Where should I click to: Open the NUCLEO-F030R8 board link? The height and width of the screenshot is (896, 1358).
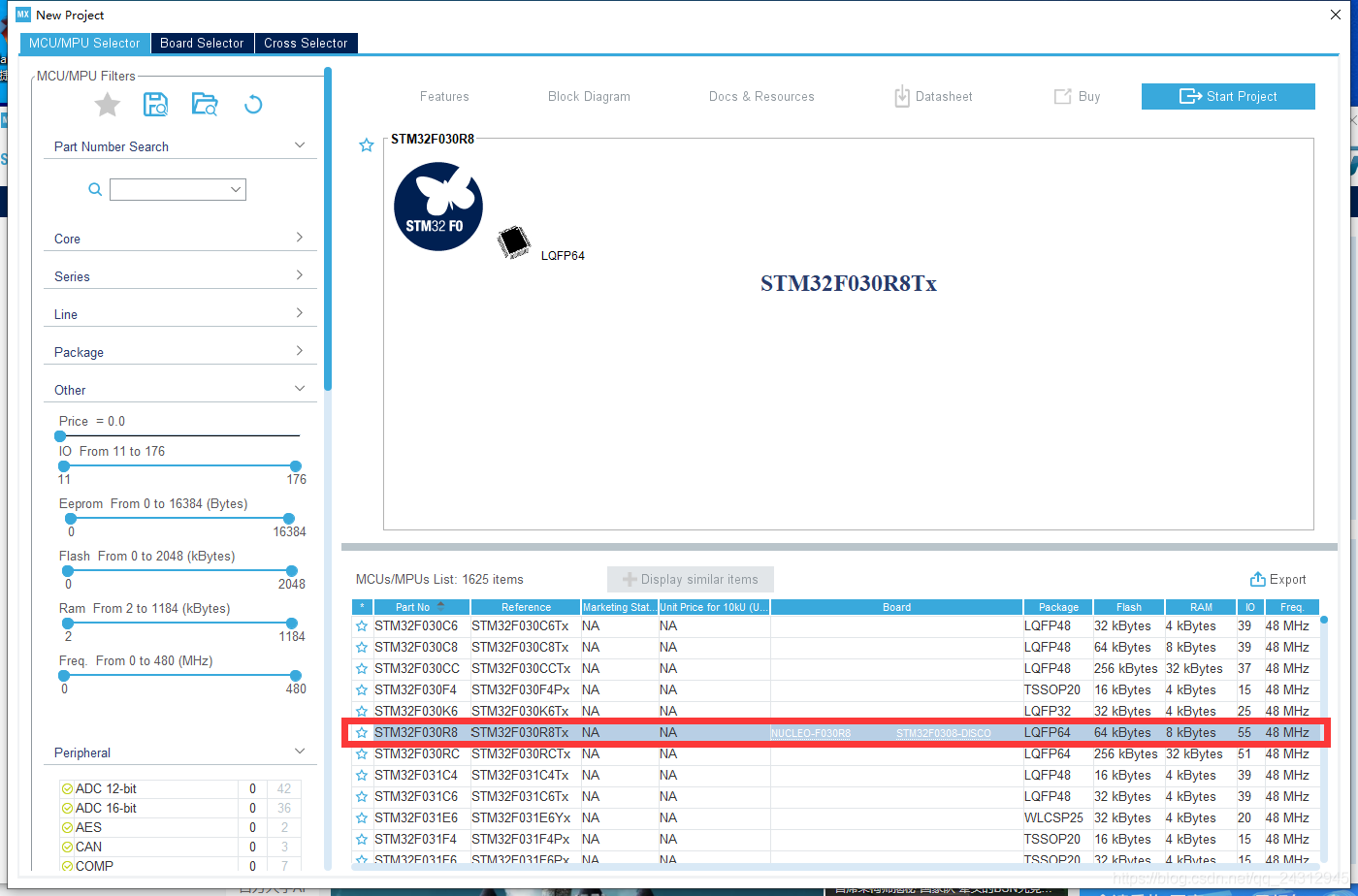click(x=811, y=733)
